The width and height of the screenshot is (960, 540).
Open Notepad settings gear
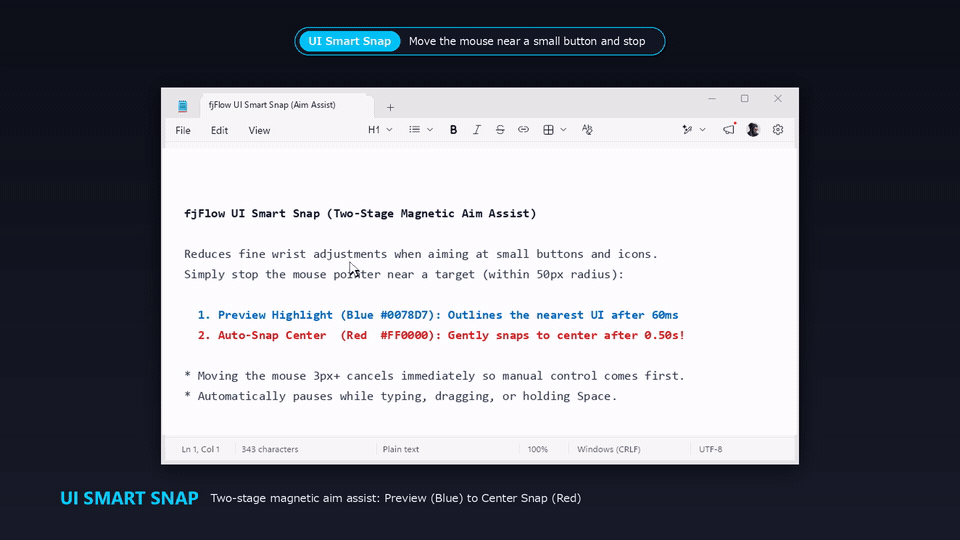coord(778,130)
